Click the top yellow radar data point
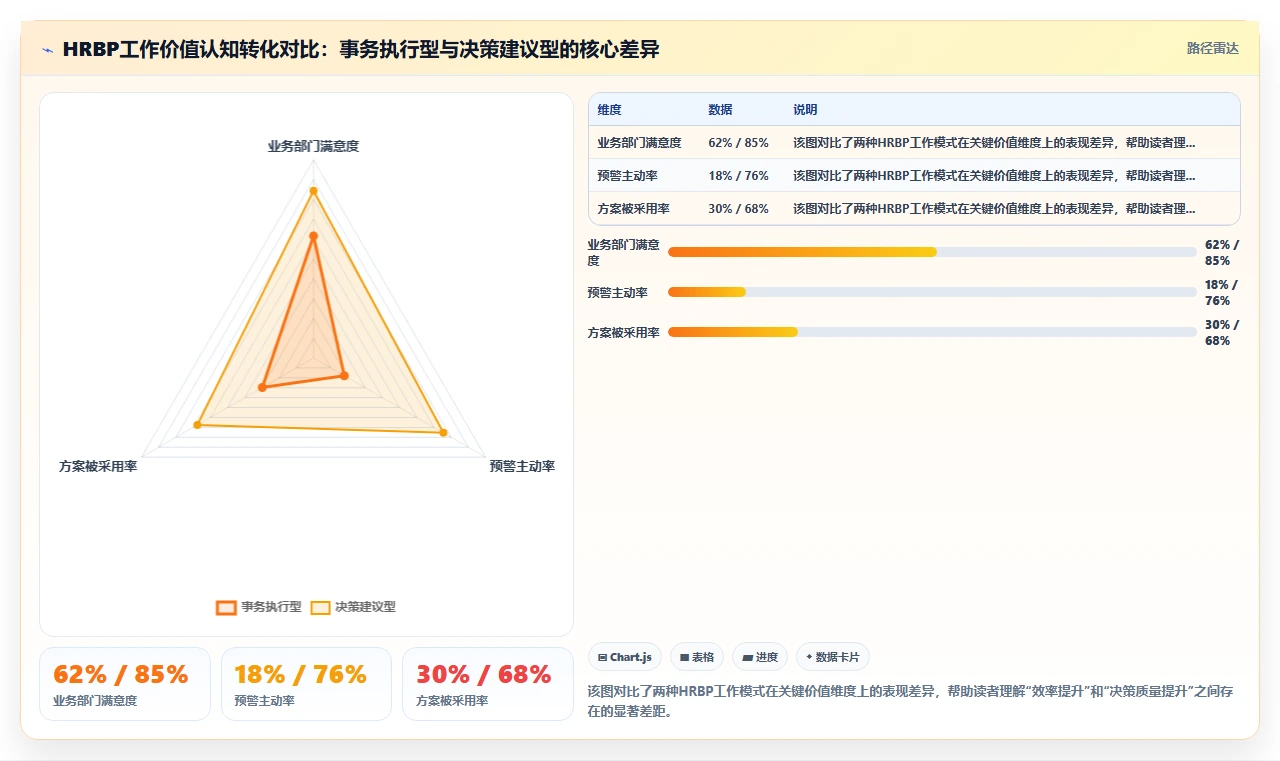The width and height of the screenshot is (1280, 761). click(313, 191)
